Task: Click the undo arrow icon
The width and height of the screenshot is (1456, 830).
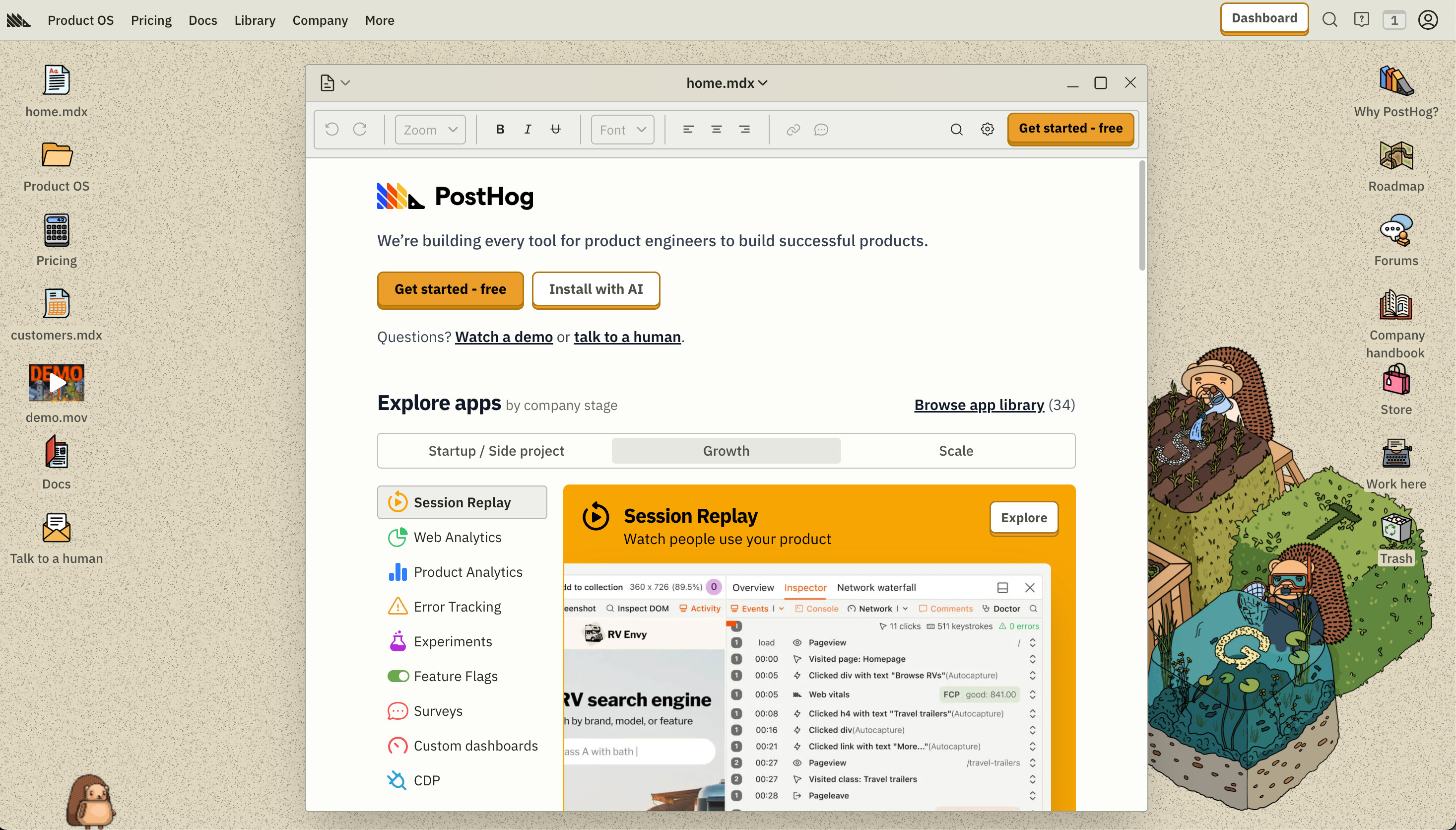Action: pos(331,130)
